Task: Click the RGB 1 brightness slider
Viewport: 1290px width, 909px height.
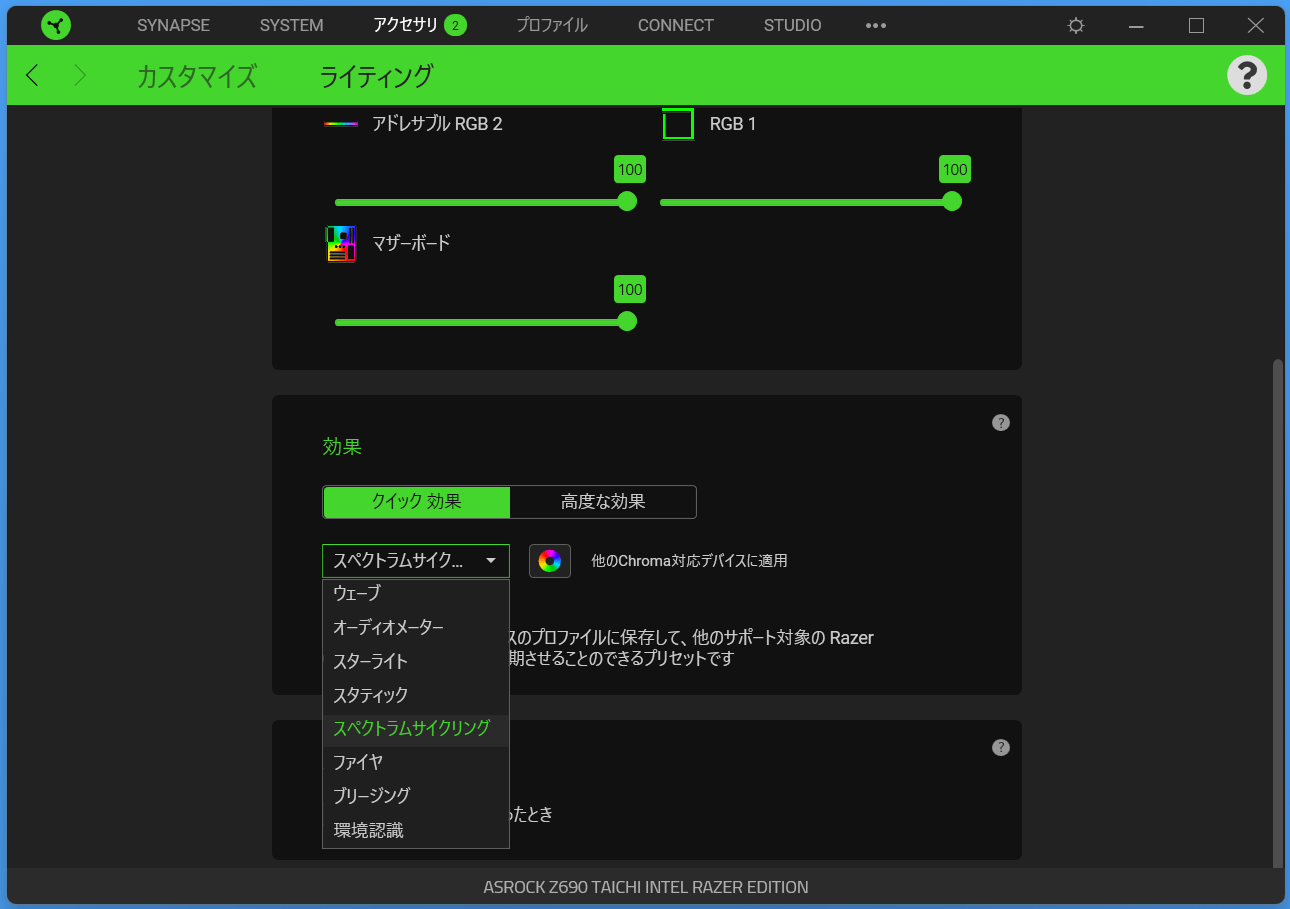Action: pyautogui.click(x=810, y=202)
